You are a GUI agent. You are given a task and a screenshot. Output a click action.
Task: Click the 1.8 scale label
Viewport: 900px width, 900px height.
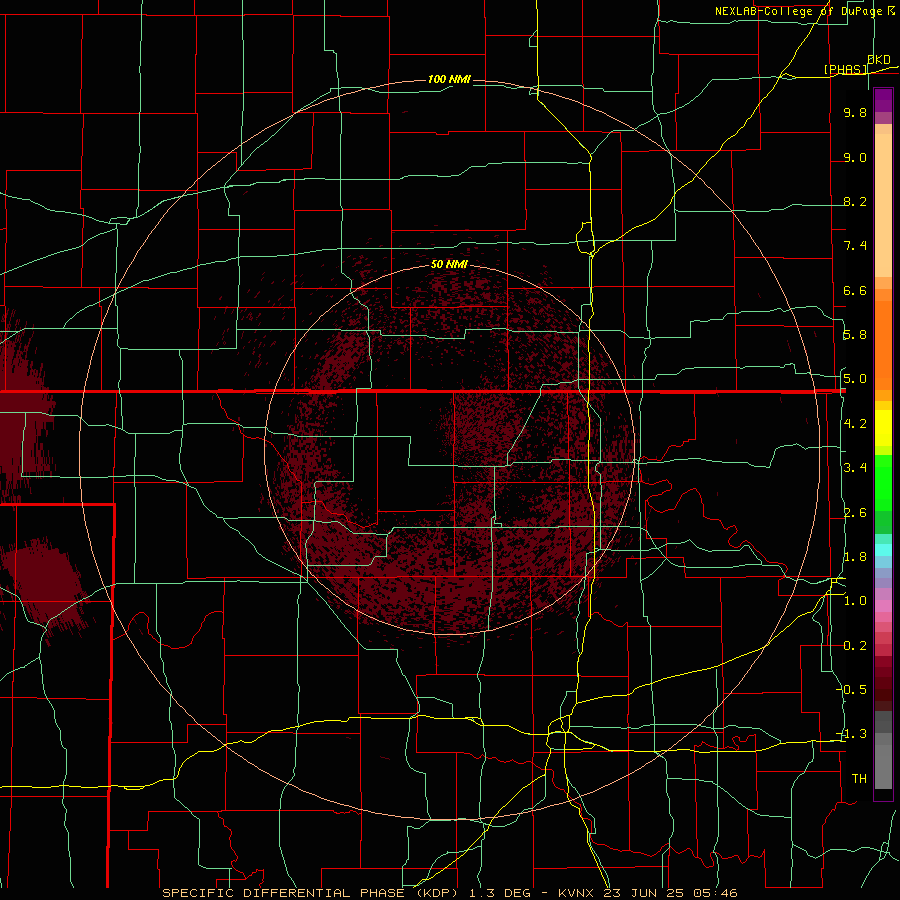(x=855, y=557)
